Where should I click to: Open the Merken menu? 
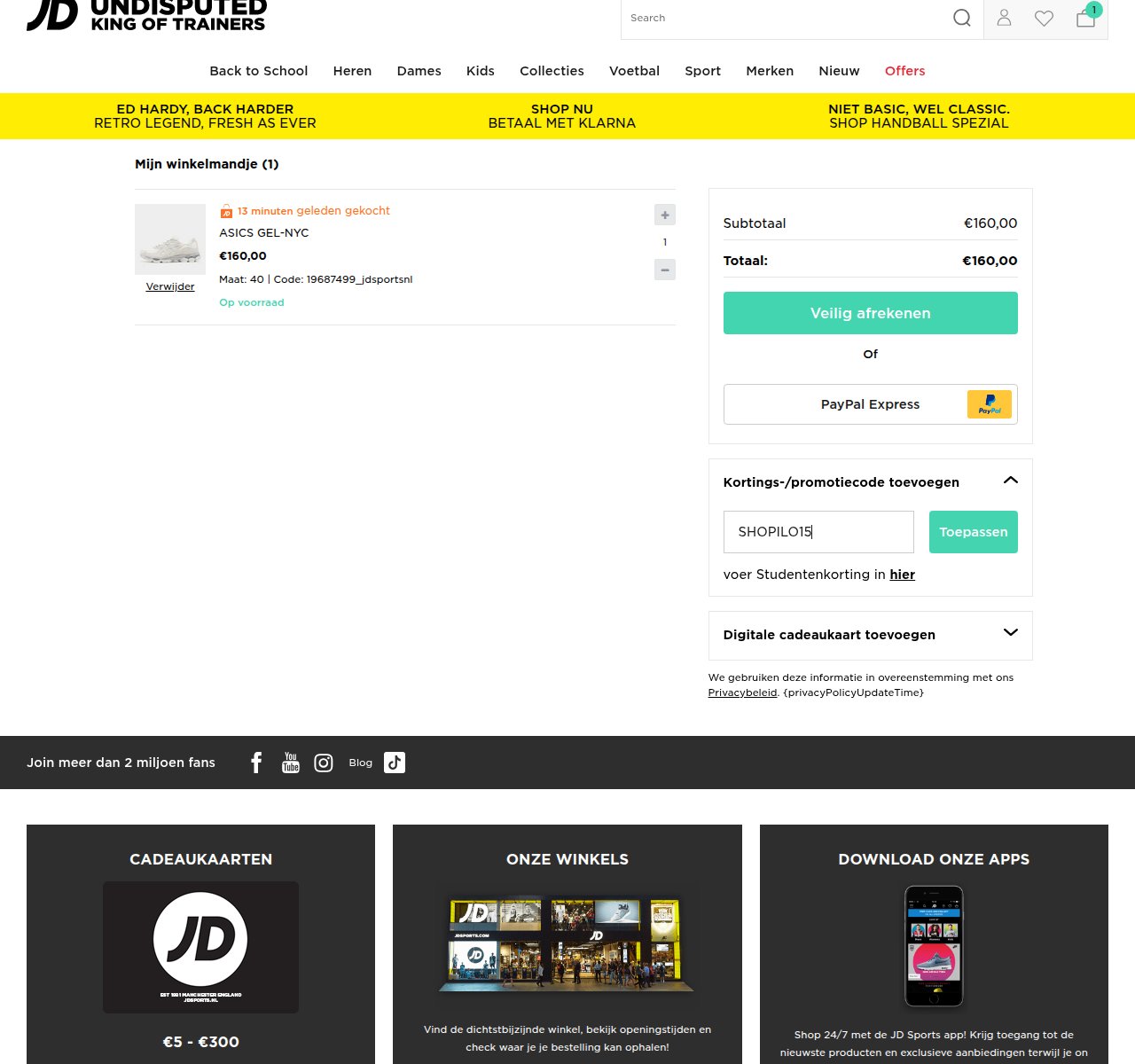point(770,71)
